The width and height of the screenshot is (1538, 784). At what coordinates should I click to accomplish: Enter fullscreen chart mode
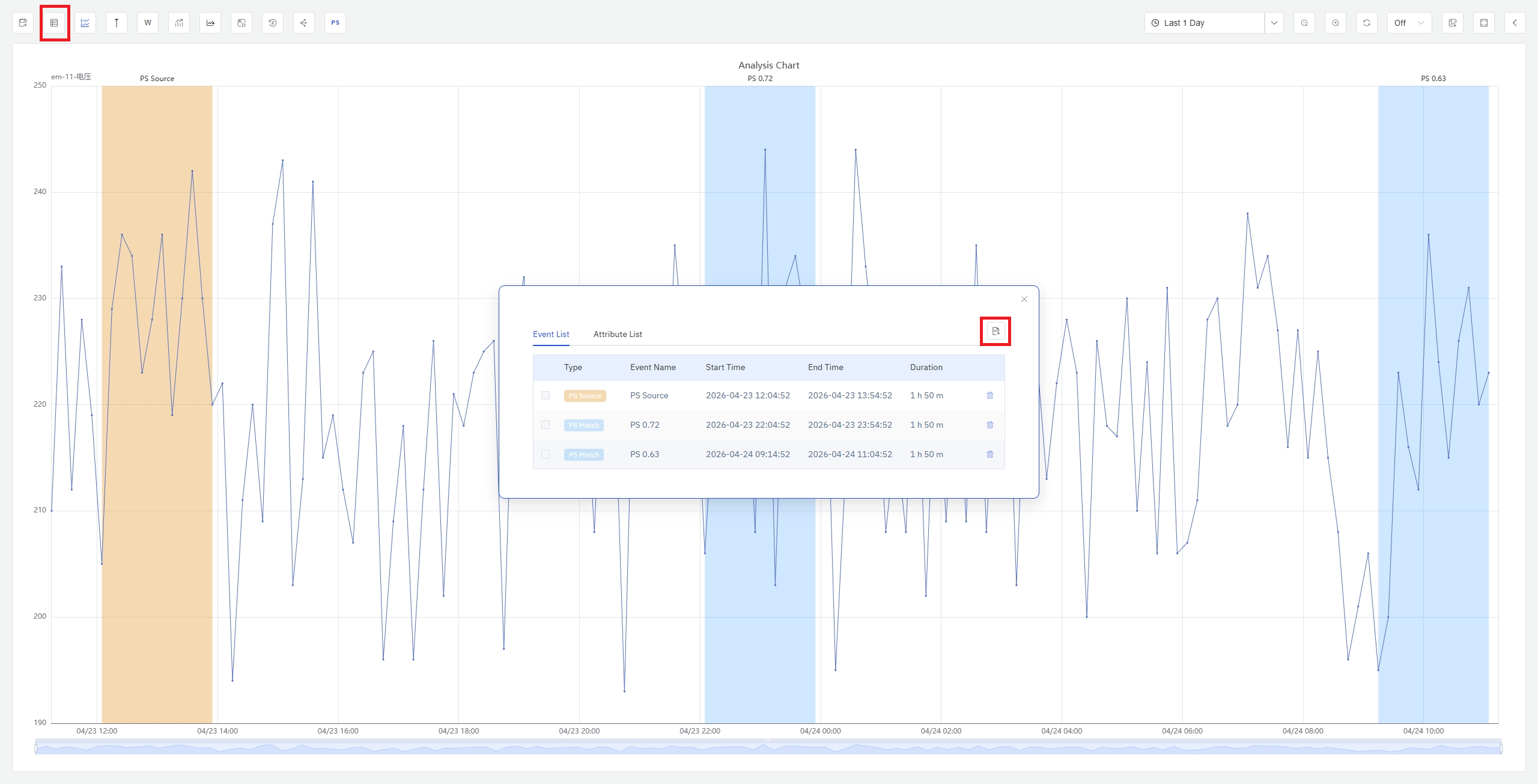point(1484,23)
